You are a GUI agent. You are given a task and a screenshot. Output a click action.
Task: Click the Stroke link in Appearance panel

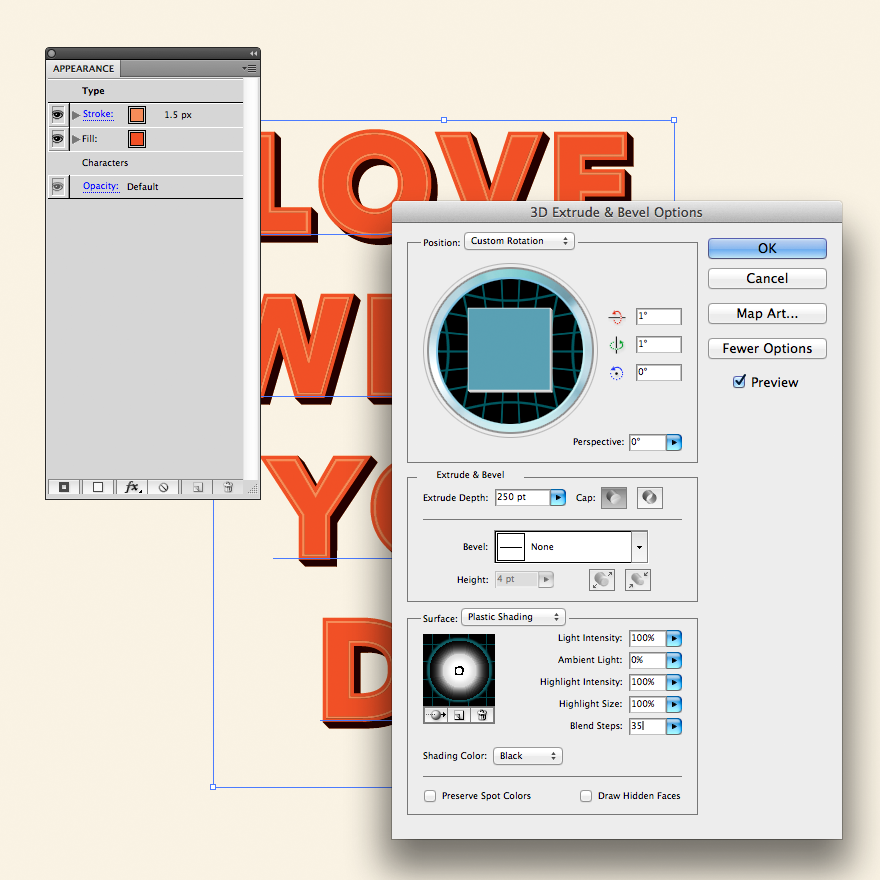pos(98,114)
